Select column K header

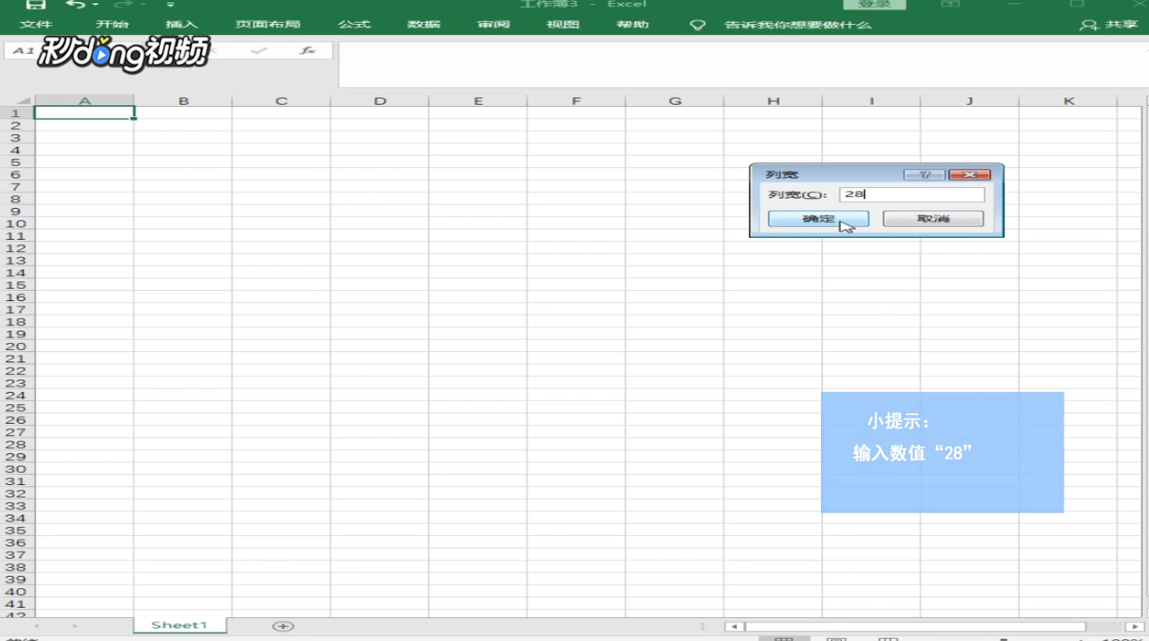pyautogui.click(x=1068, y=100)
